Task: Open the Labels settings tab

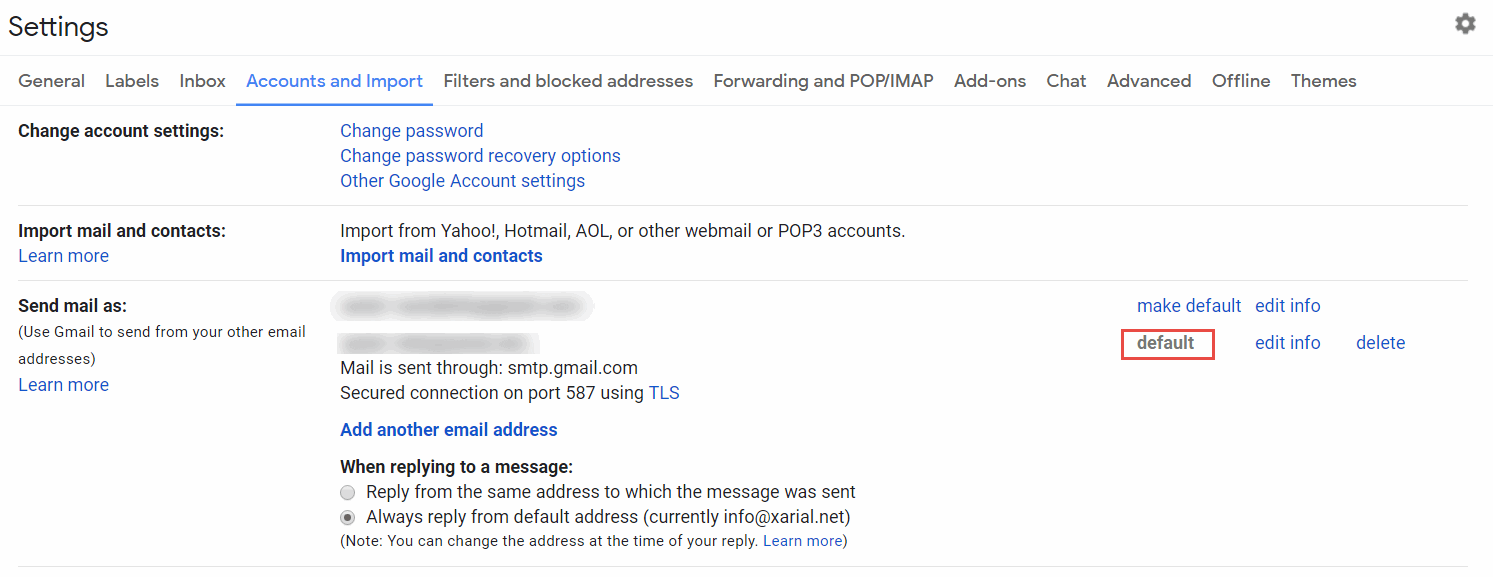Action: [131, 80]
